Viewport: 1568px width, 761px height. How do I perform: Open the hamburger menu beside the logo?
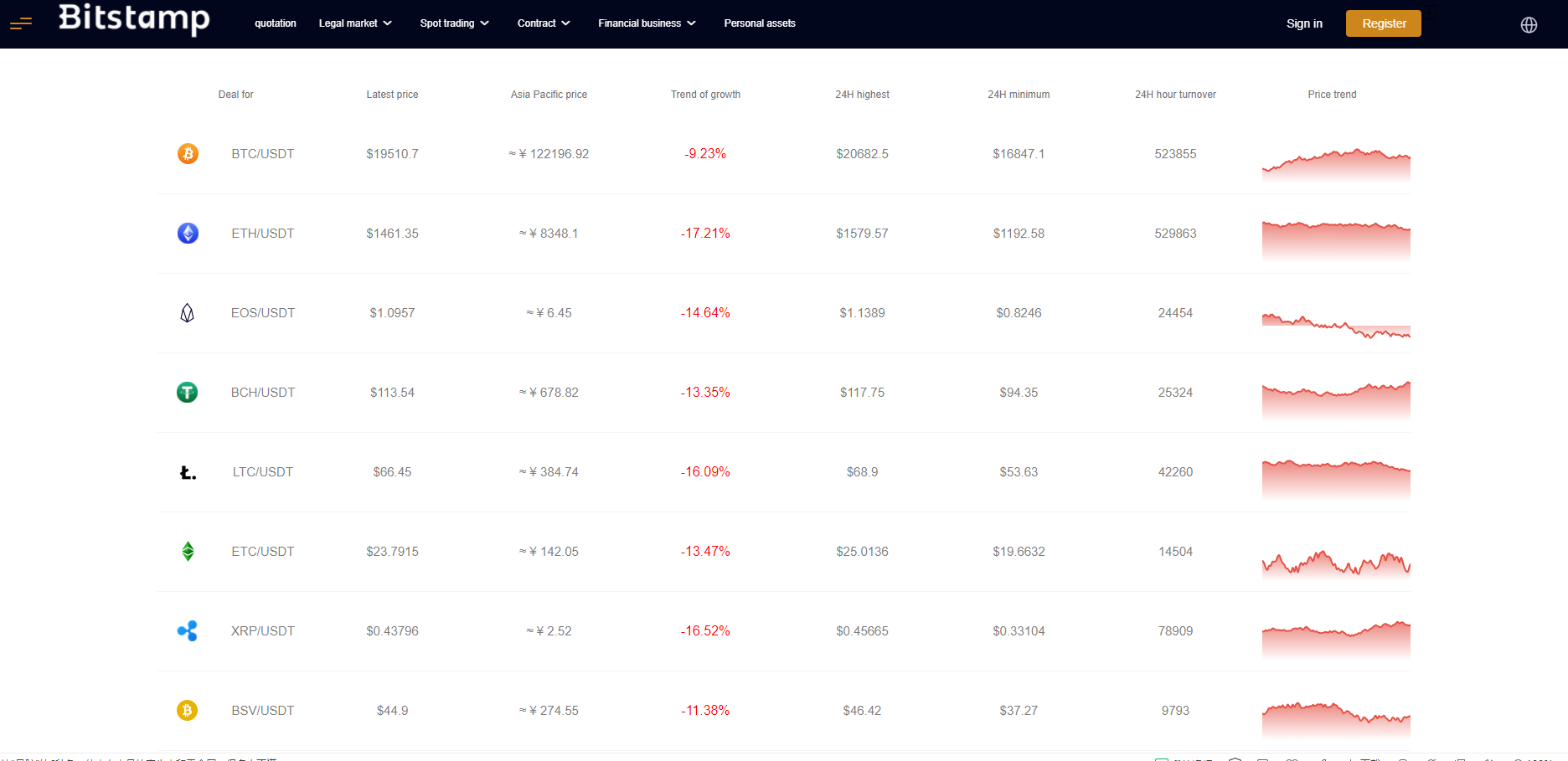tap(21, 23)
